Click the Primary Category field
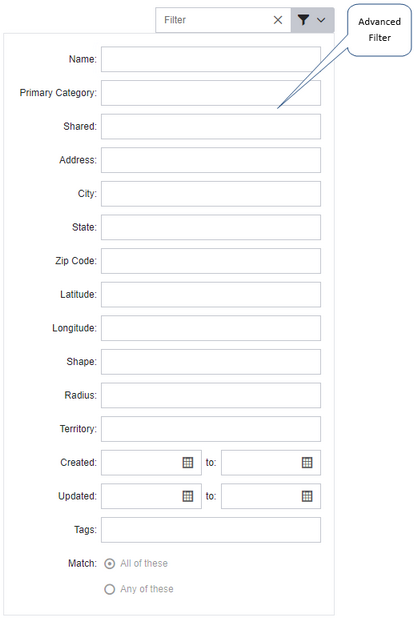414x618 pixels. click(x=211, y=93)
